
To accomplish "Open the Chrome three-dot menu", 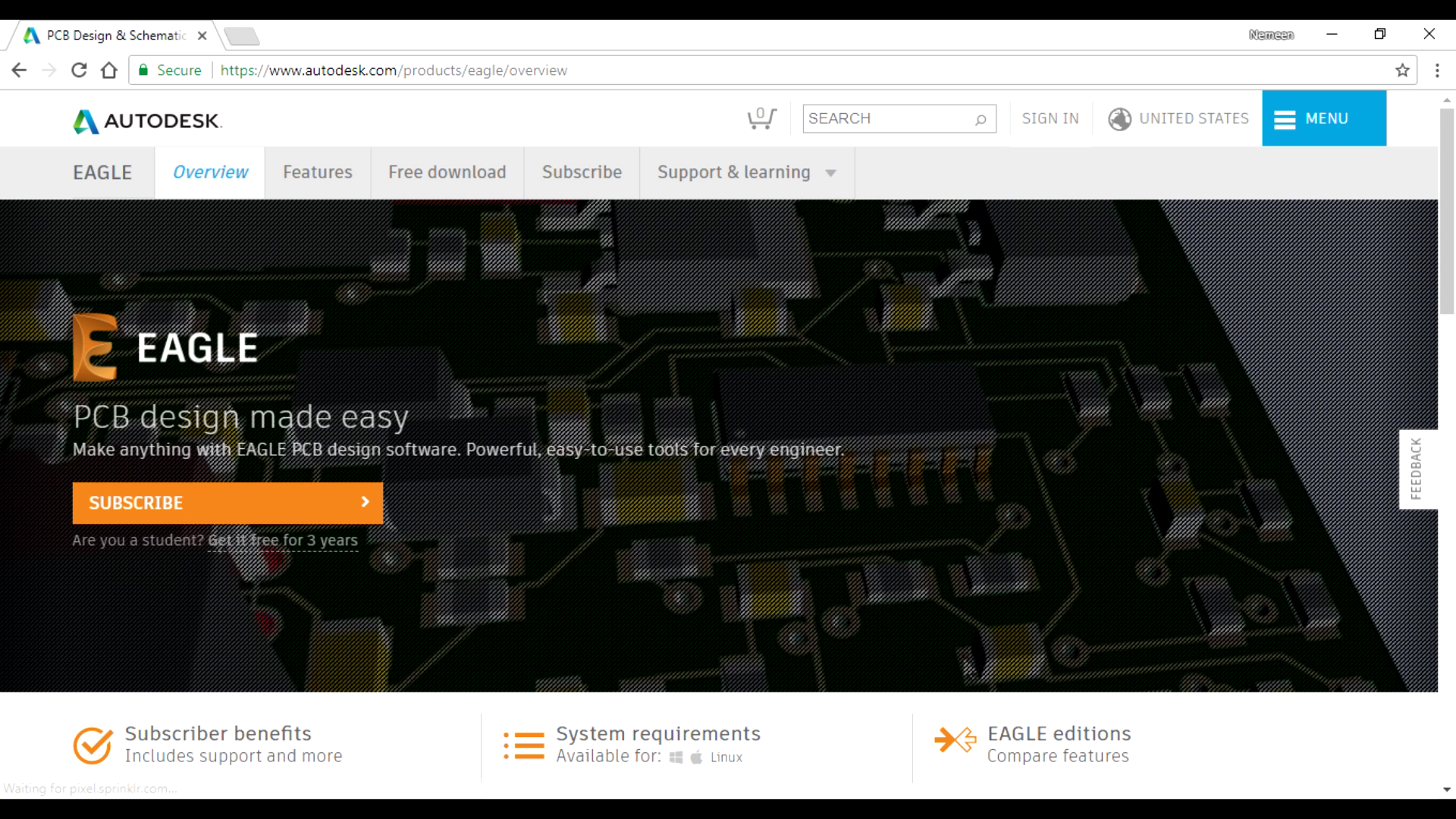I will tap(1437, 71).
